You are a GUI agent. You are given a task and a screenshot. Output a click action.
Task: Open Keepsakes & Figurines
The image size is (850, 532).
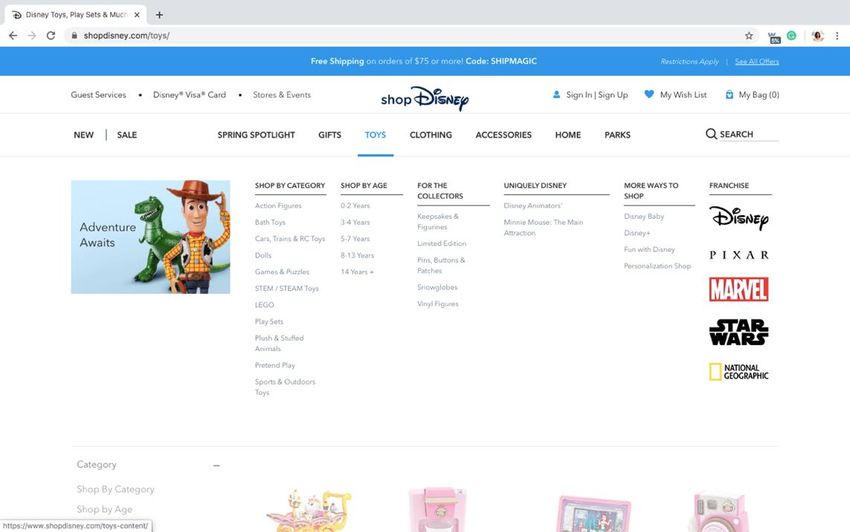click(438, 222)
